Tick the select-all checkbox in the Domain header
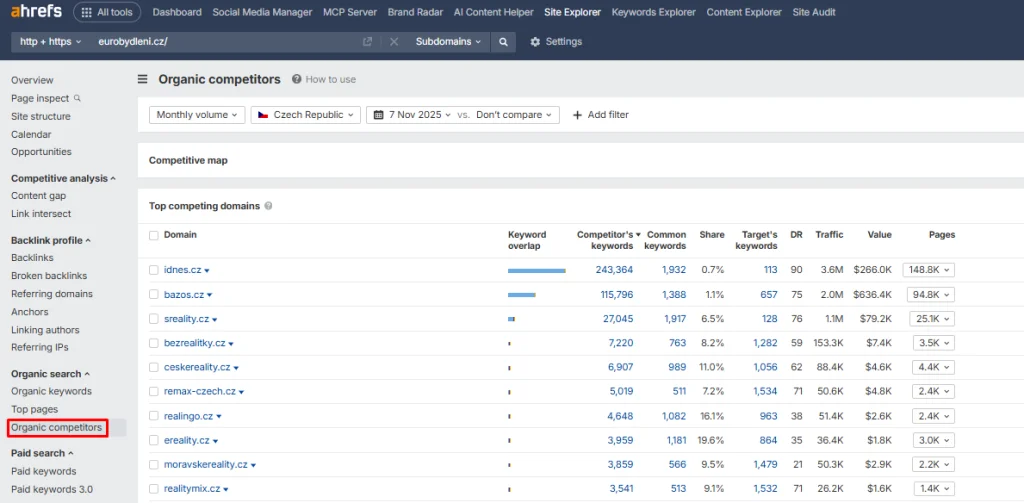Image resolution: width=1024 pixels, height=503 pixels. click(x=153, y=235)
